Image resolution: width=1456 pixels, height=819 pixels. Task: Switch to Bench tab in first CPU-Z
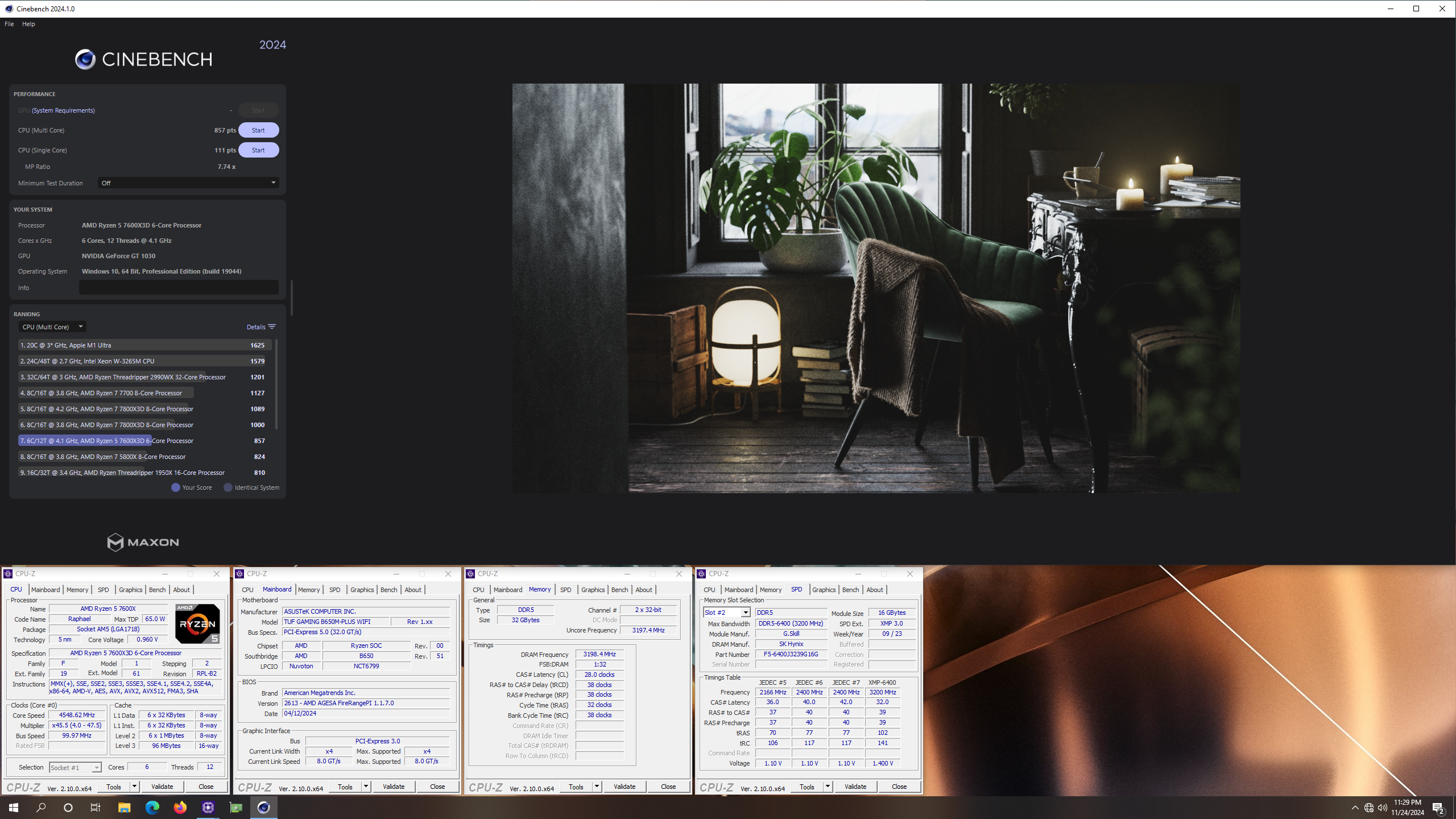click(x=157, y=590)
